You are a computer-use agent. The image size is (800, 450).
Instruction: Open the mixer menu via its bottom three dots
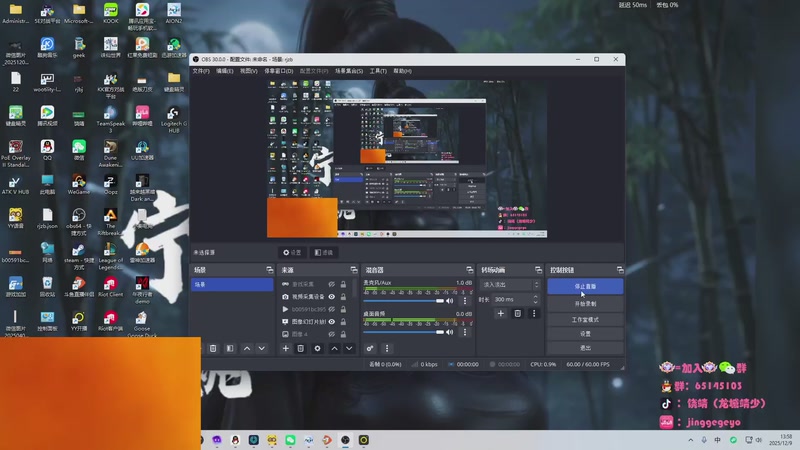click(387, 348)
